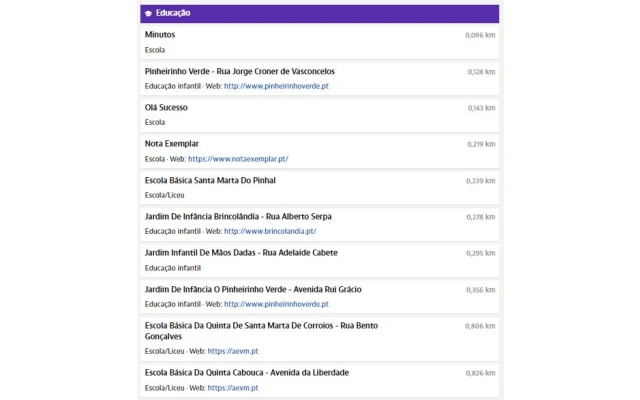The height and width of the screenshot is (400, 640).
Task: Choose Escola Básica Santa Marta Do Pinhal
Action: point(210,180)
